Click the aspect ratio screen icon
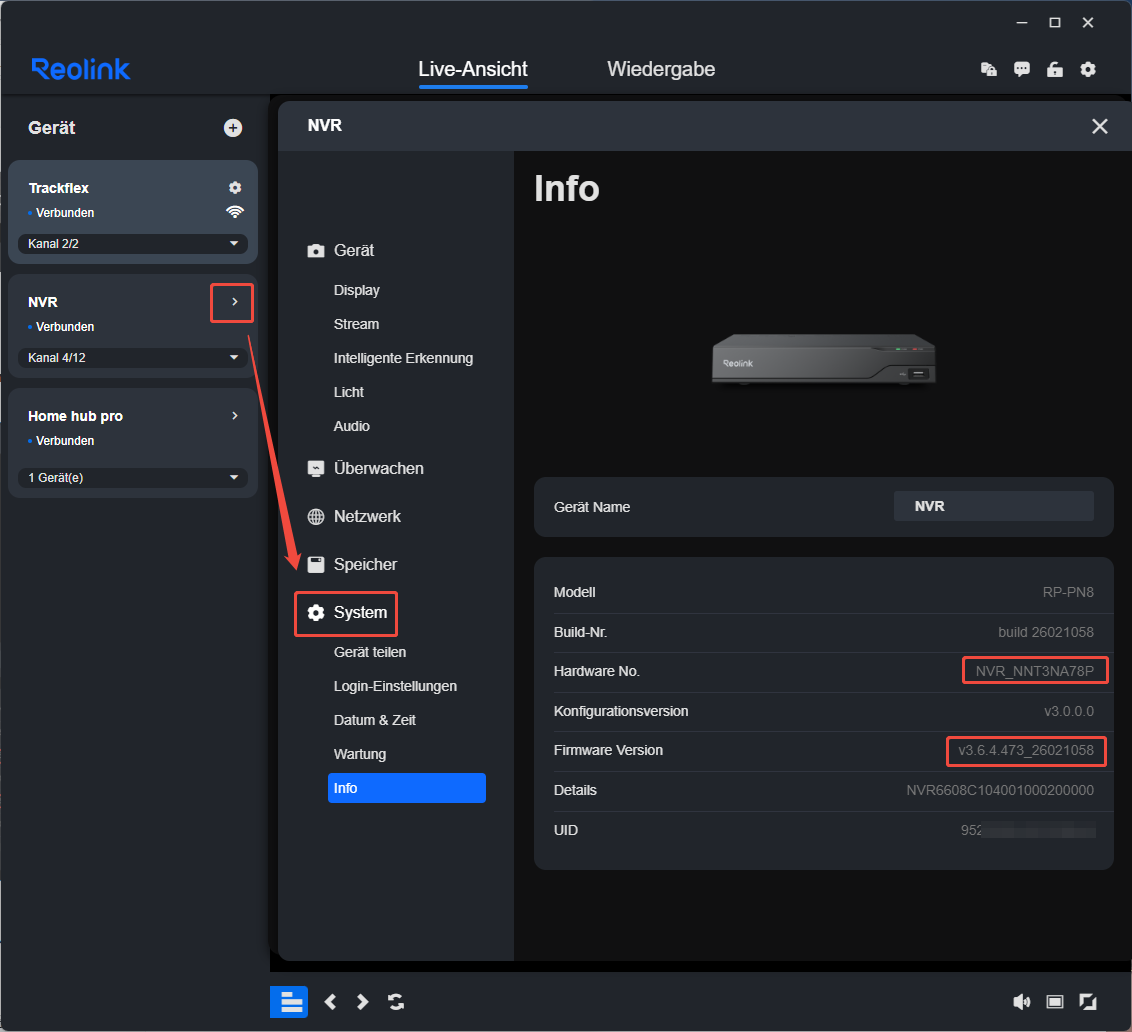This screenshot has height=1032, width=1132. (x=1055, y=1002)
